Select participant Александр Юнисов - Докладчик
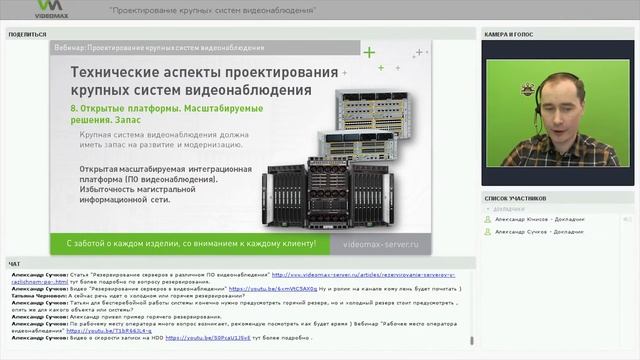The width and height of the screenshot is (640, 360). coord(540,220)
